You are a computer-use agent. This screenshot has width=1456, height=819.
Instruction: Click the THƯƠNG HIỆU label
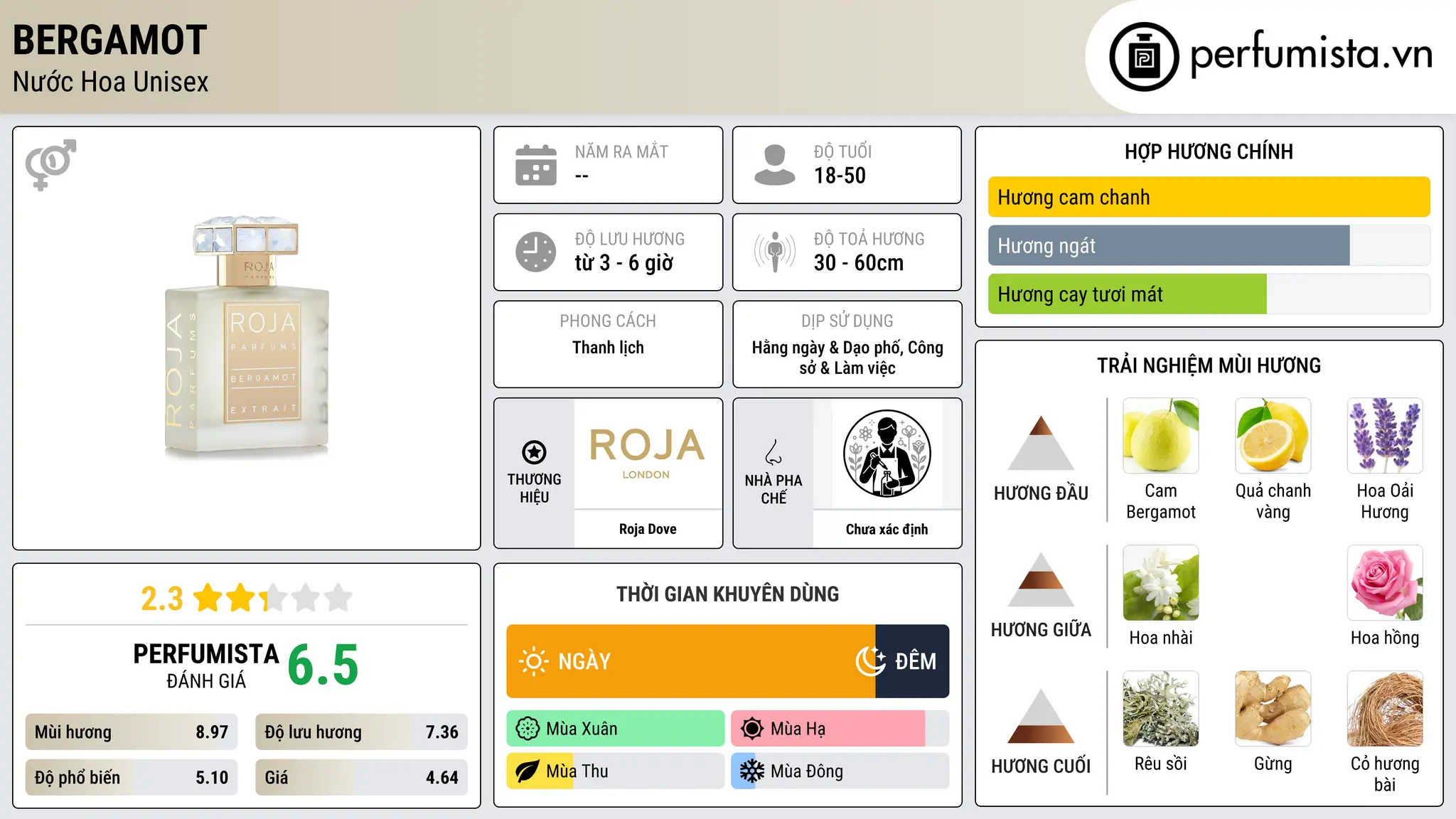[534, 488]
